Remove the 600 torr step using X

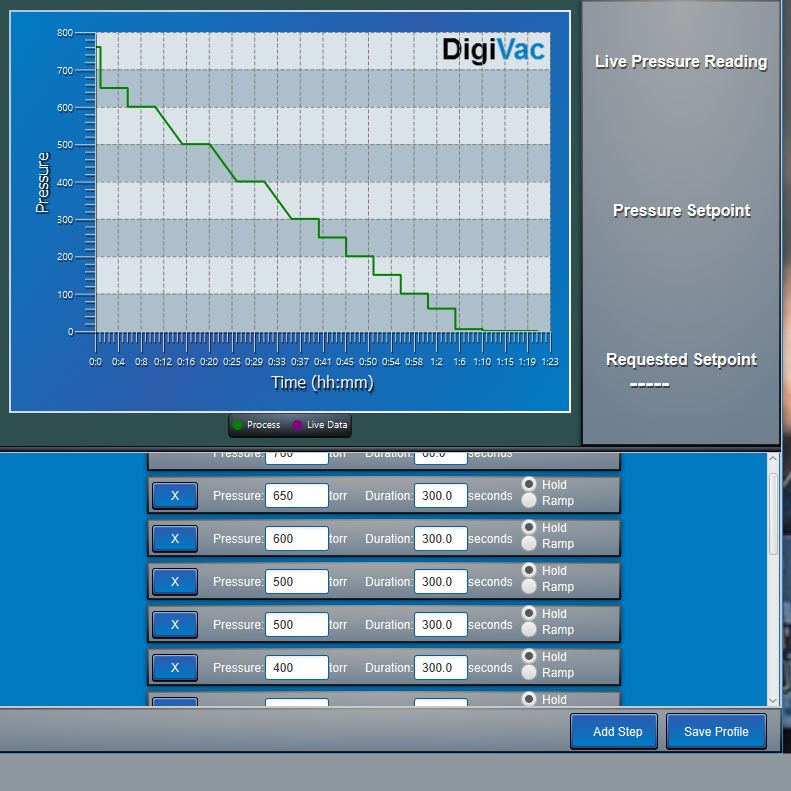175,538
